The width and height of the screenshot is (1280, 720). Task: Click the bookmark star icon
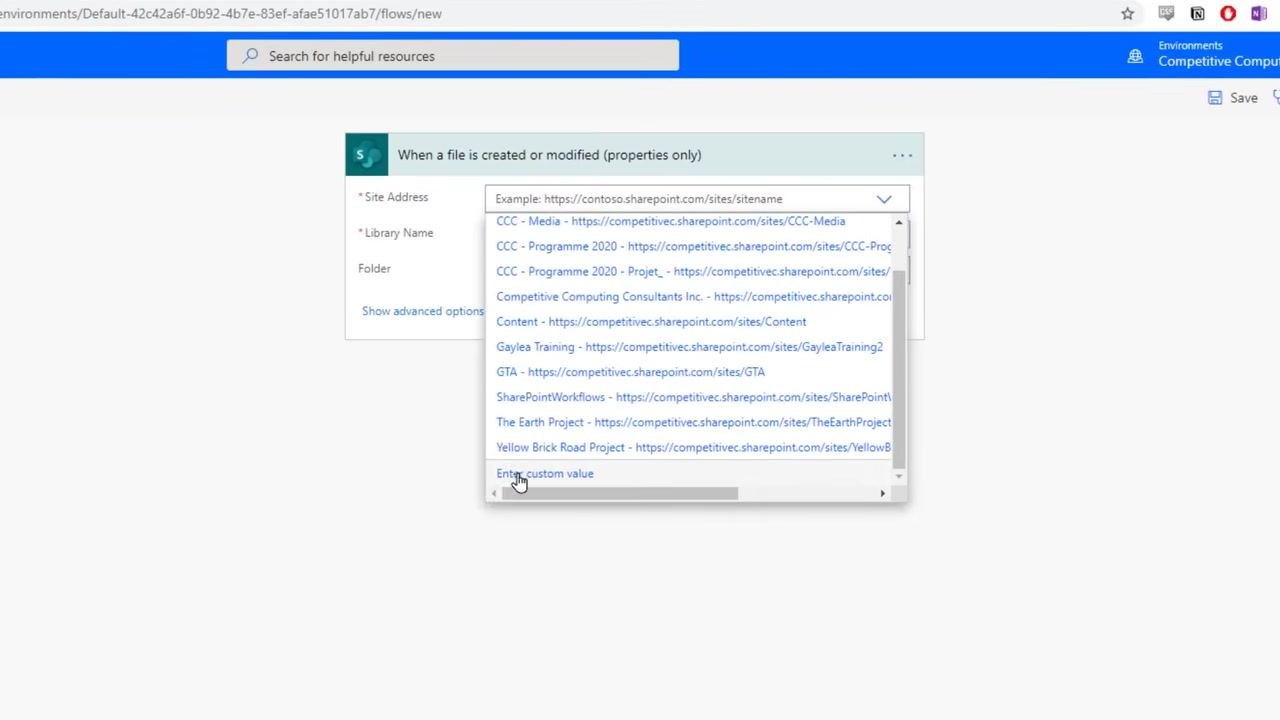click(1127, 14)
